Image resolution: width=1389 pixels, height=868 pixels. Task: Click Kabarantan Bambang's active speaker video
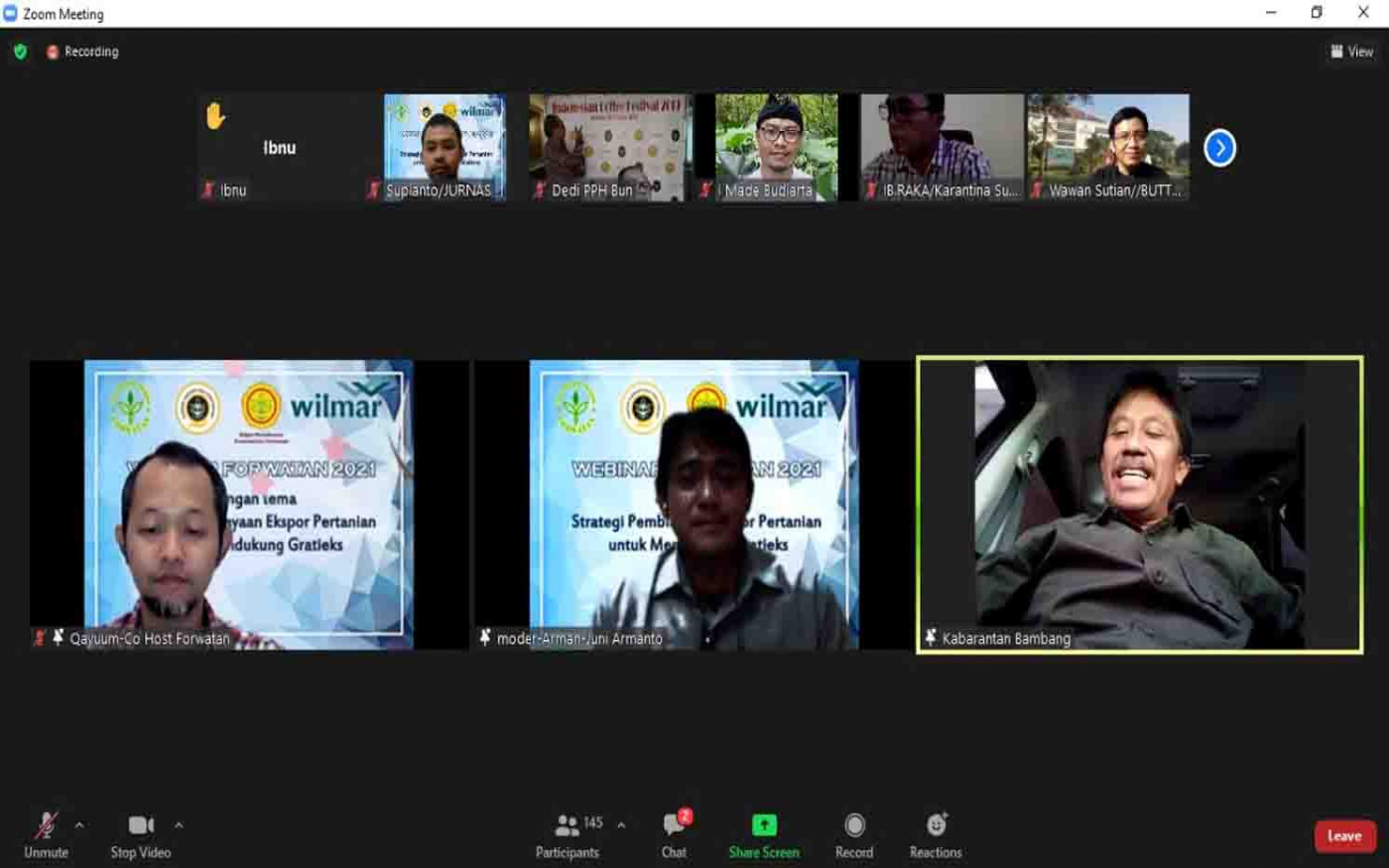click(1139, 505)
